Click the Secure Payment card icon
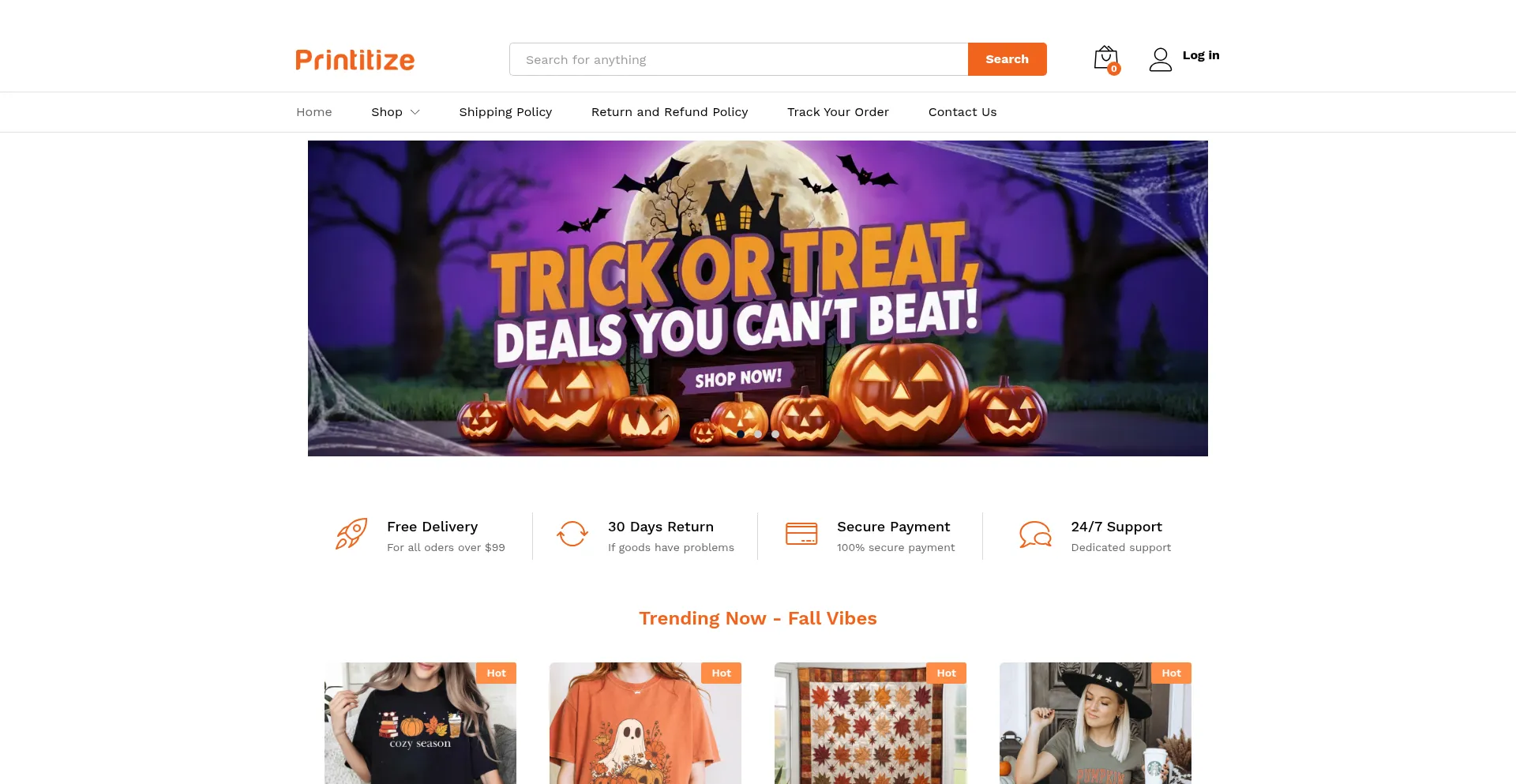The height and width of the screenshot is (784, 1516). (801, 534)
